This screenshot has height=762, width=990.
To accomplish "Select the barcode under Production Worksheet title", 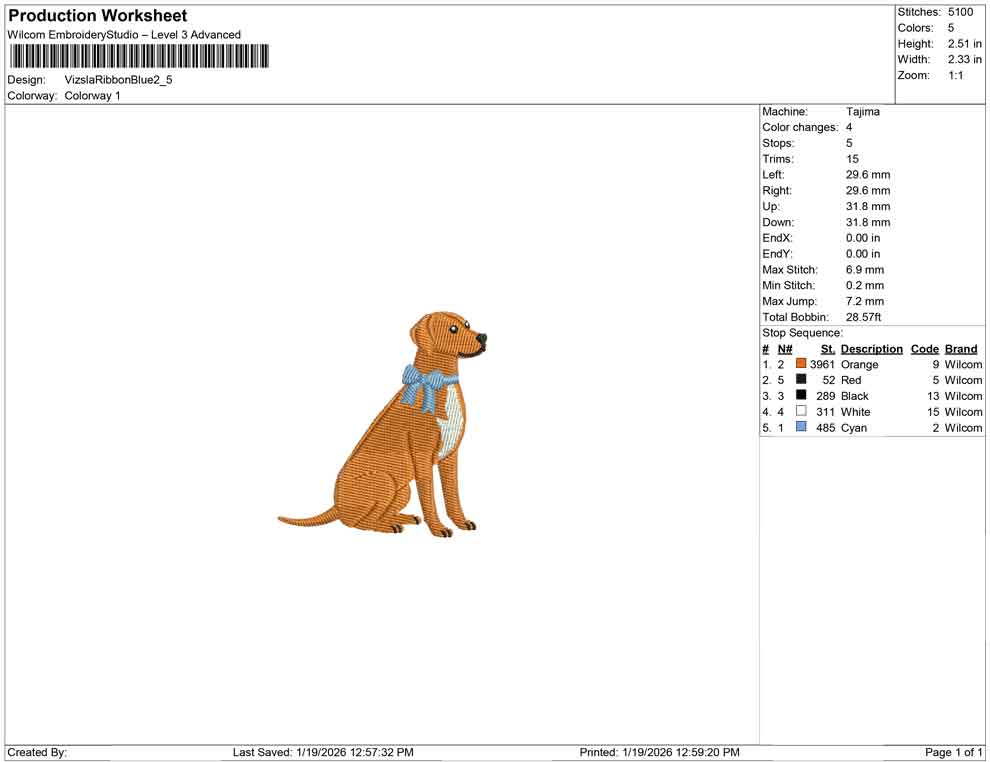I will [138, 57].
